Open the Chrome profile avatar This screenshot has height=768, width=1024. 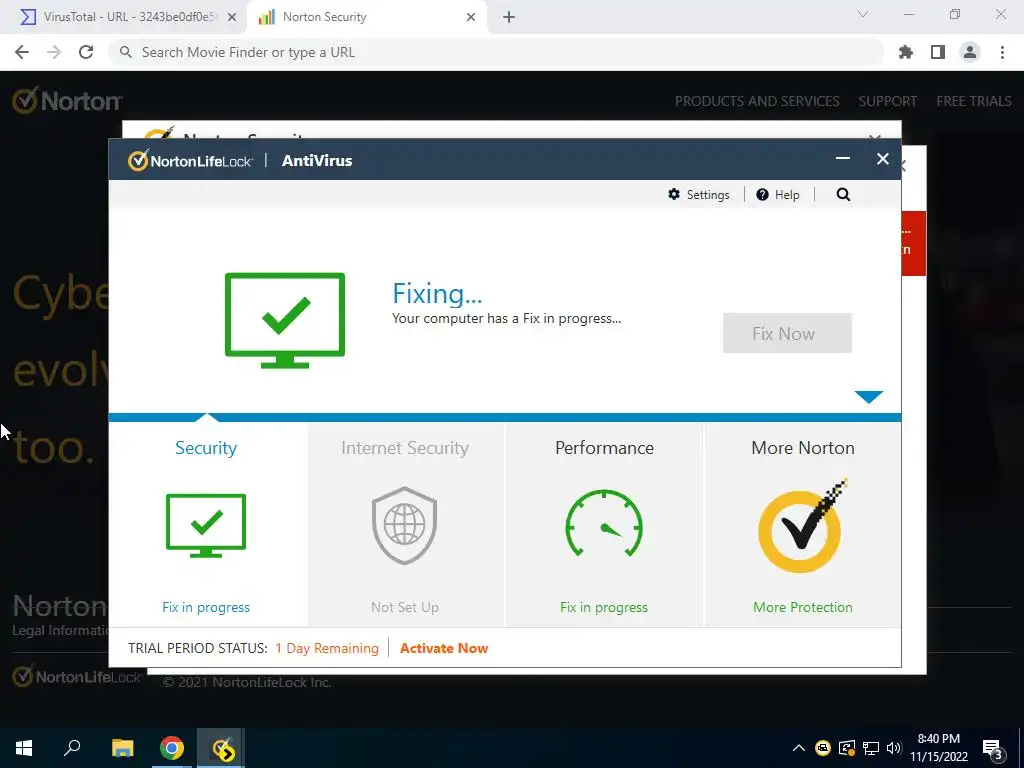click(970, 52)
